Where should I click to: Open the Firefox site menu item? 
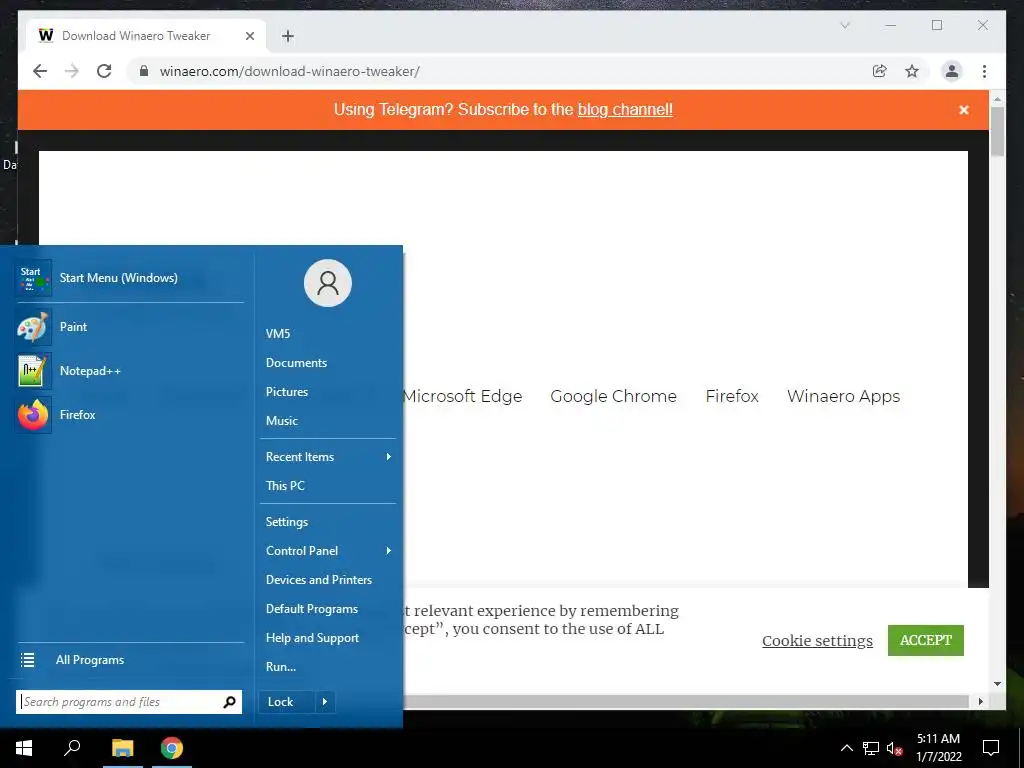732,396
